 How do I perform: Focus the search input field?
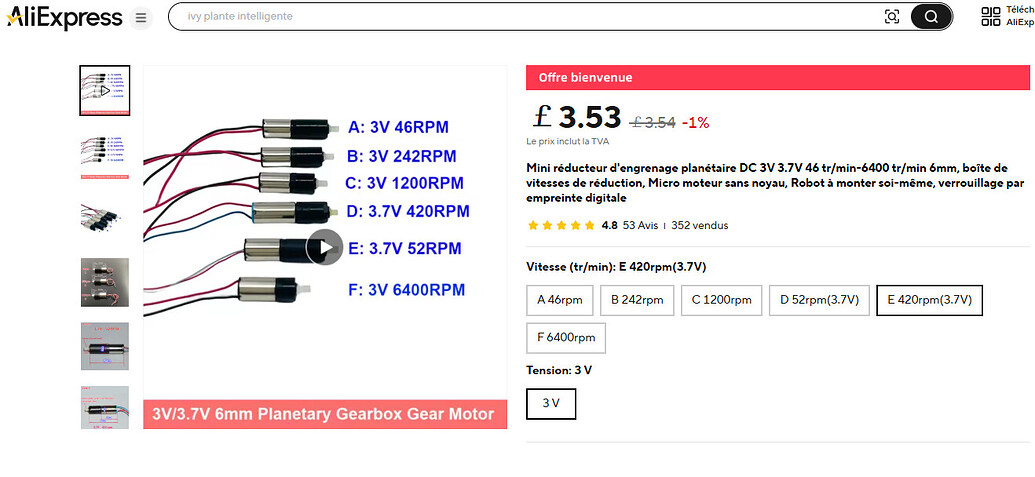(520, 17)
